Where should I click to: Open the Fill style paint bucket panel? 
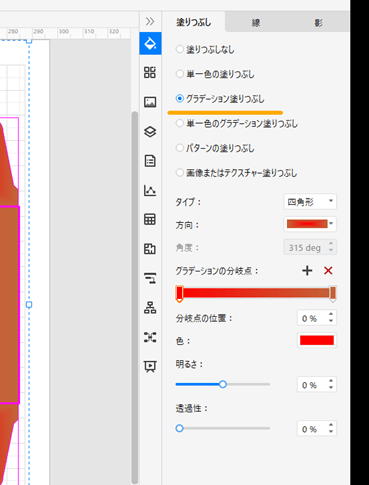click(x=150, y=43)
